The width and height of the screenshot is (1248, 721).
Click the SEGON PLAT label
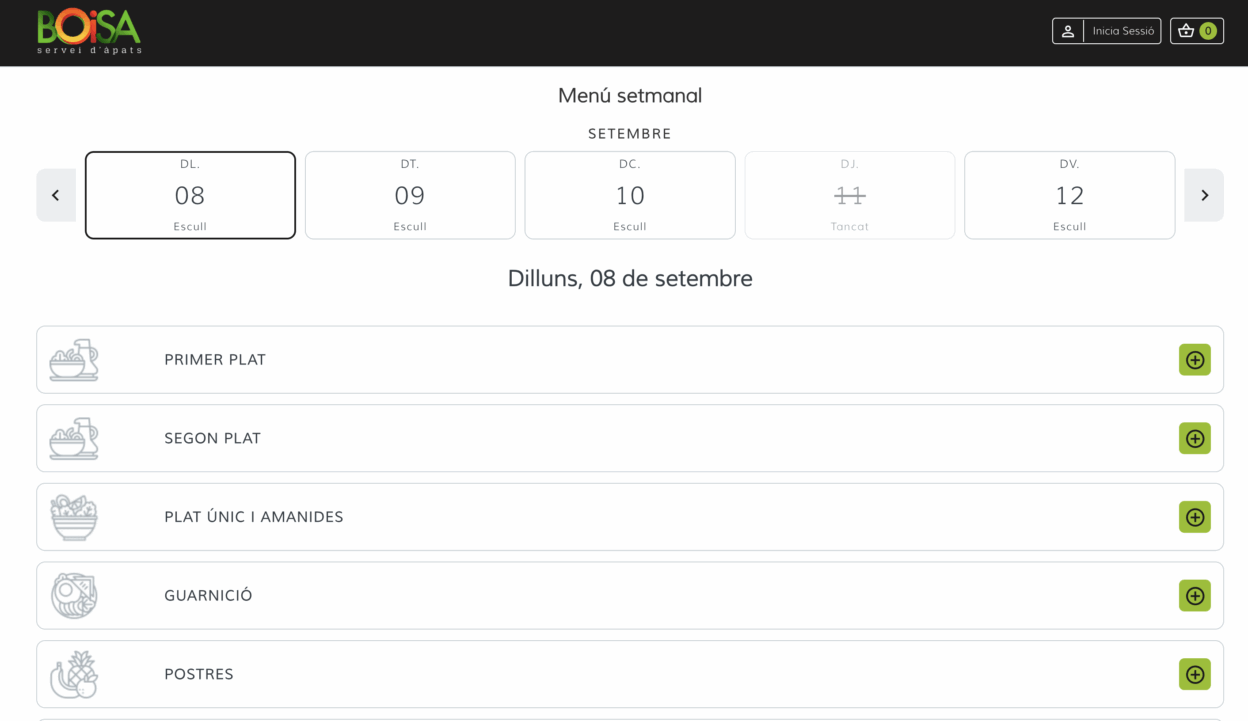pyautogui.click(x=213, y=438)
